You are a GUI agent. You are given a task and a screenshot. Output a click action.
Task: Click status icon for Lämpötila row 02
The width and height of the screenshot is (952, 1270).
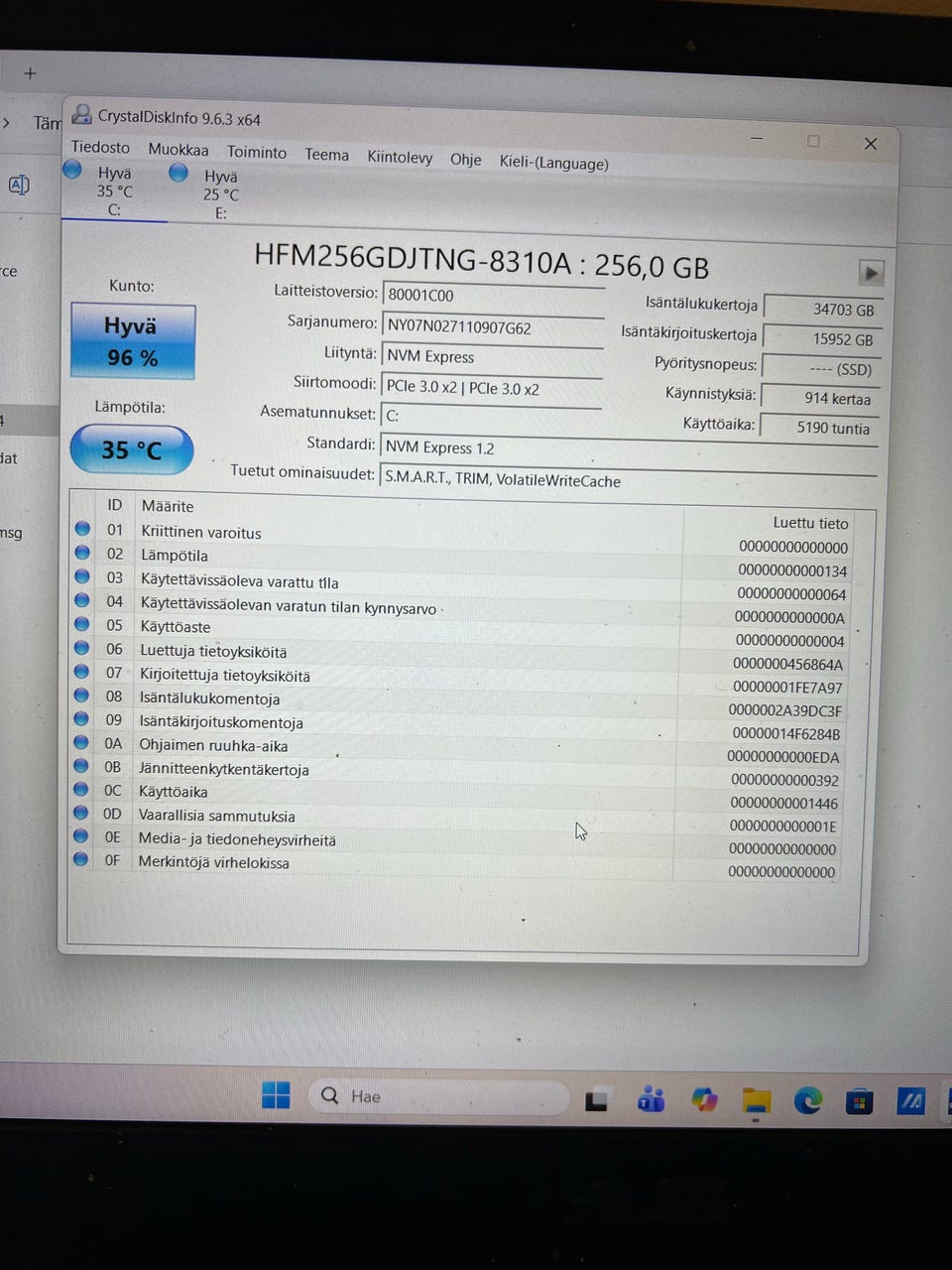pos(83,553)
